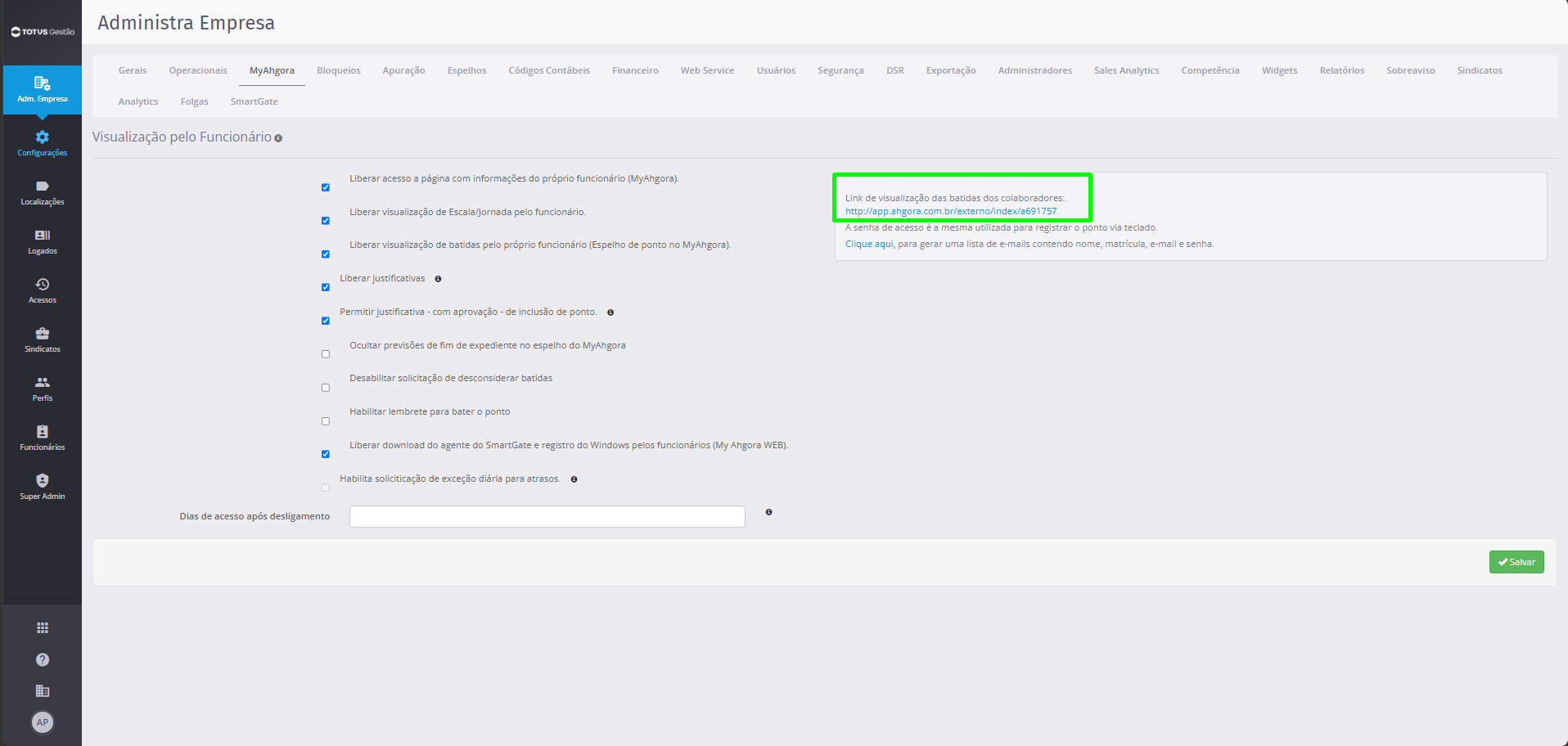This screenshot has height=746, width=1568.
Task: Show info icon beside exceção diária para atrasos
Action: pyautogui.click(x=574, y=479)
